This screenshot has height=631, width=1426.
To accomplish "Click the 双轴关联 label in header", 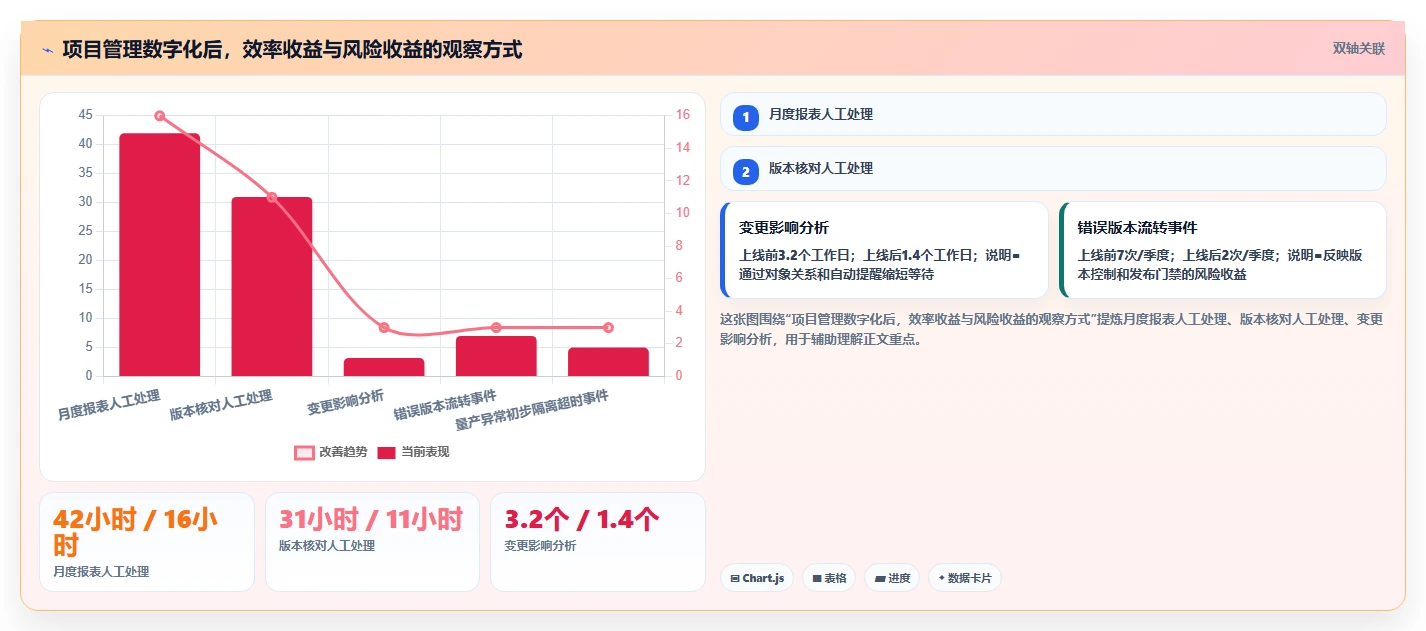I will (1358, 49).
